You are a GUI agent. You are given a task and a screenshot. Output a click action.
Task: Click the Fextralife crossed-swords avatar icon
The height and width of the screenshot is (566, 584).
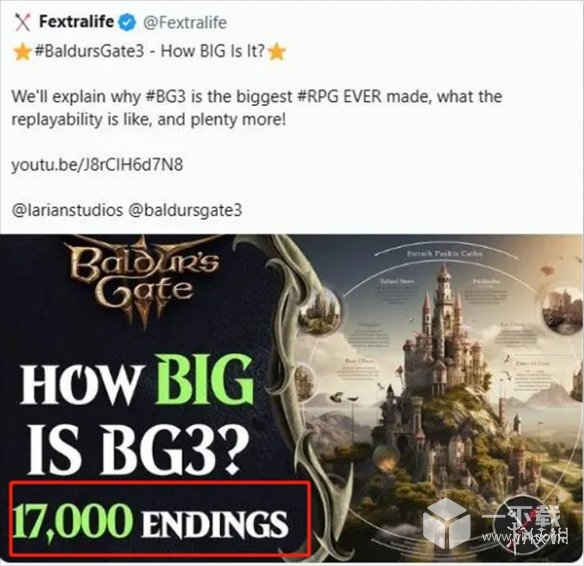tap(22, 22)
